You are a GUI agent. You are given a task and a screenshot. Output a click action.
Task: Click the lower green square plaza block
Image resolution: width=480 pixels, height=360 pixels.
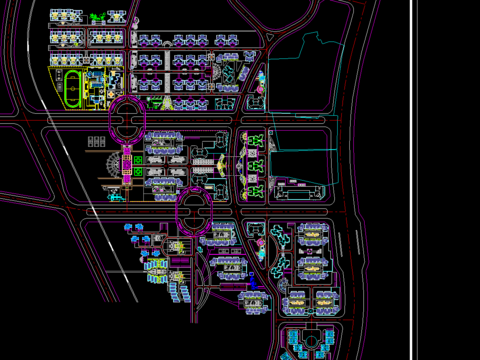tap(138, 172)
